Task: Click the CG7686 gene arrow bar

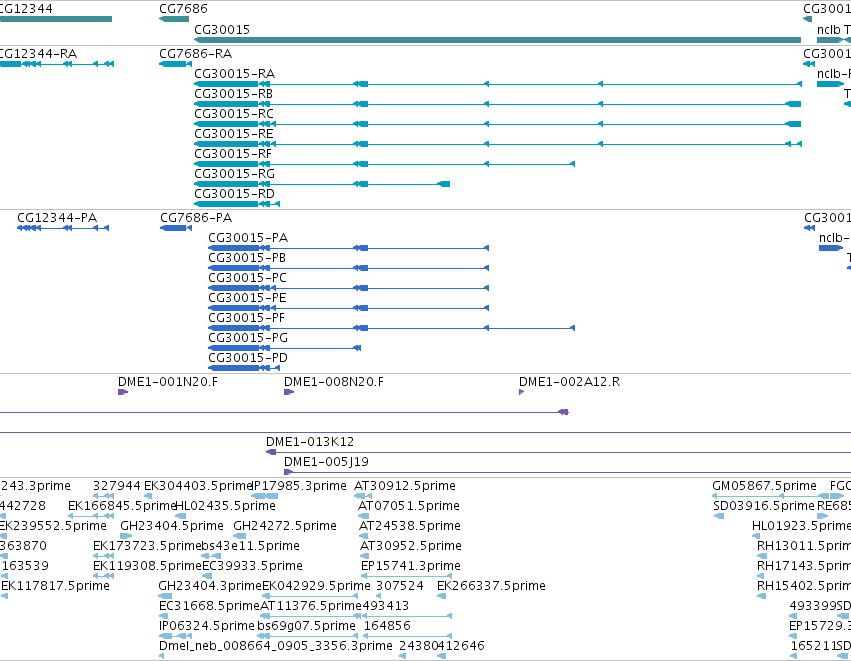Action: click(174, 19)
